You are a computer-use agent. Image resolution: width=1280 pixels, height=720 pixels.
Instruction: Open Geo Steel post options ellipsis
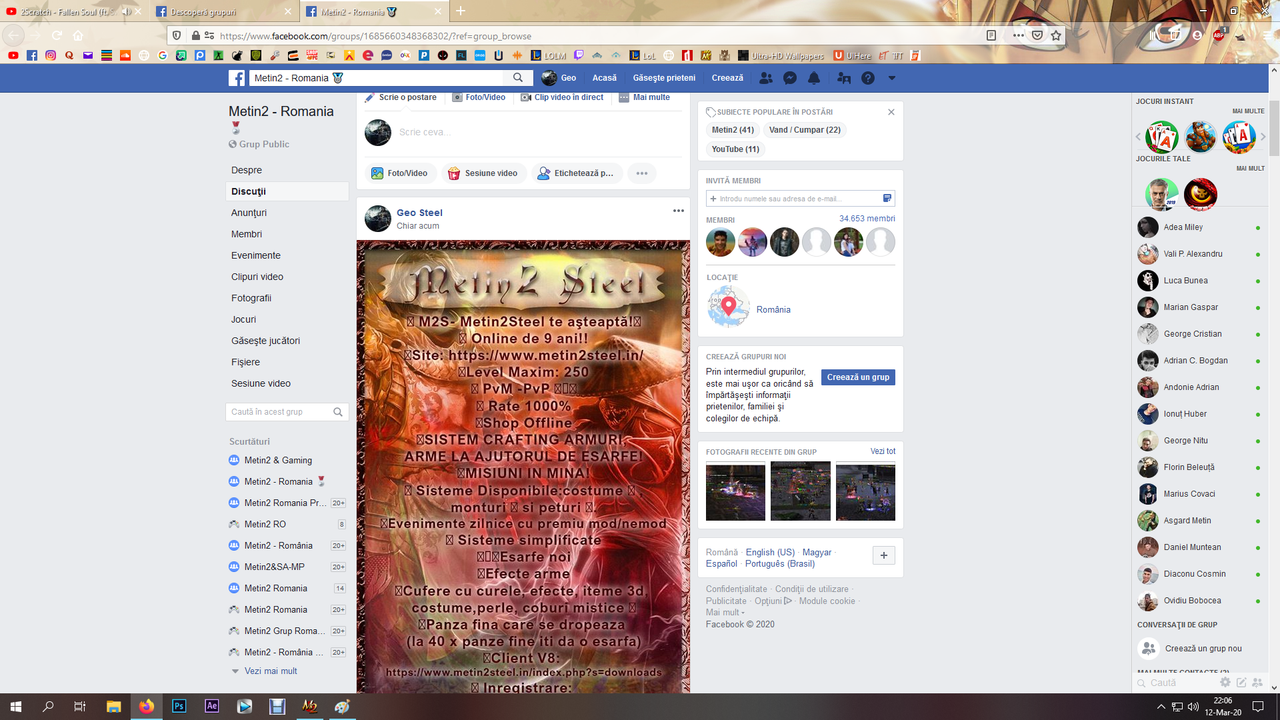point(678,211)
